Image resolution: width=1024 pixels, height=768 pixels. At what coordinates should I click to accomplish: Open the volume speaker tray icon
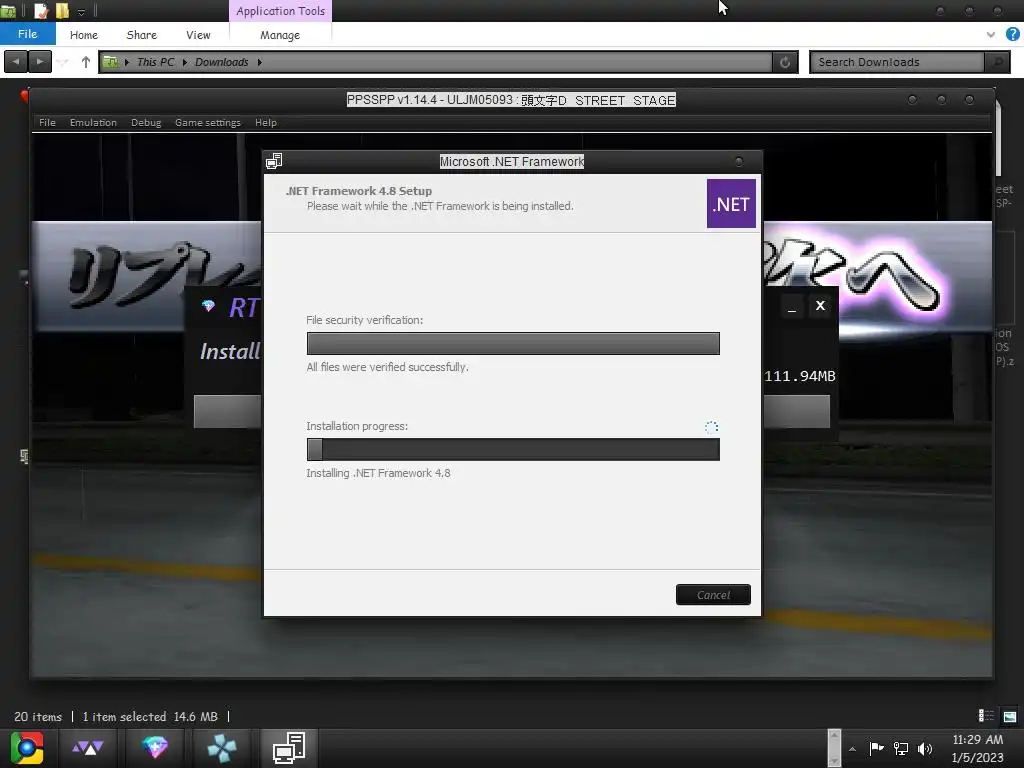tap(925, 748)
